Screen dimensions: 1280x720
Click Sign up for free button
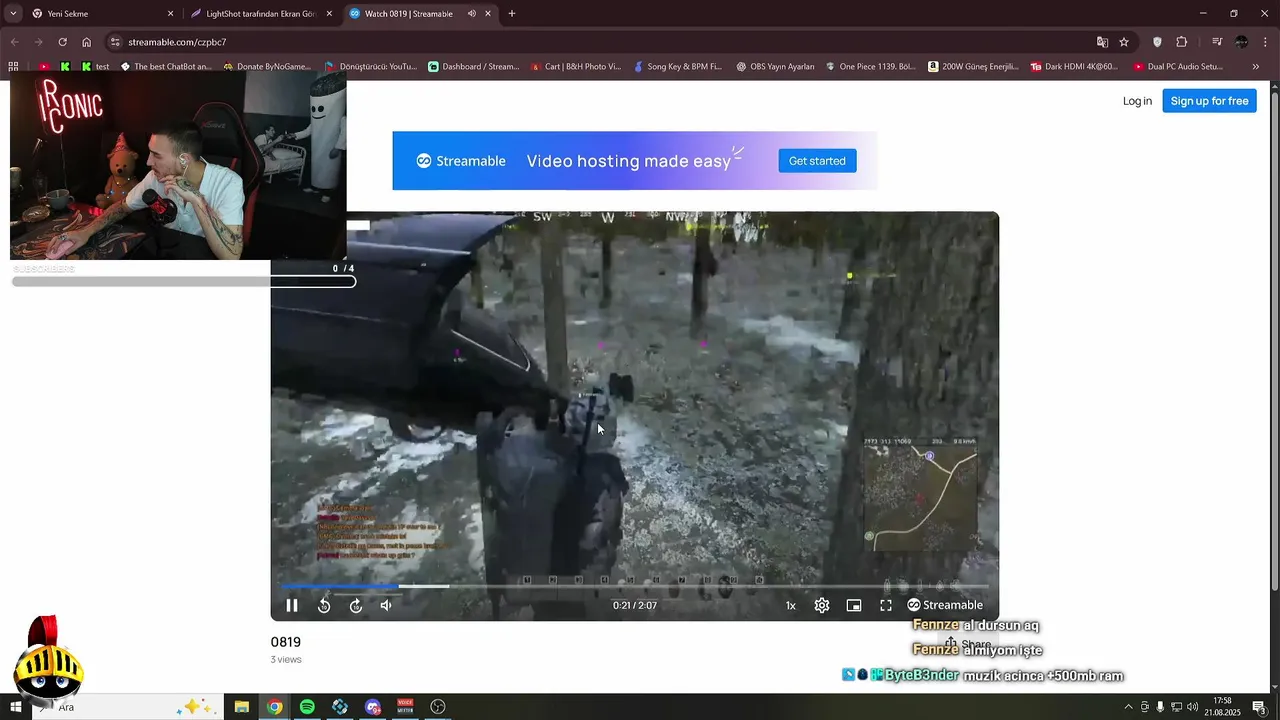pos(1209,101)
